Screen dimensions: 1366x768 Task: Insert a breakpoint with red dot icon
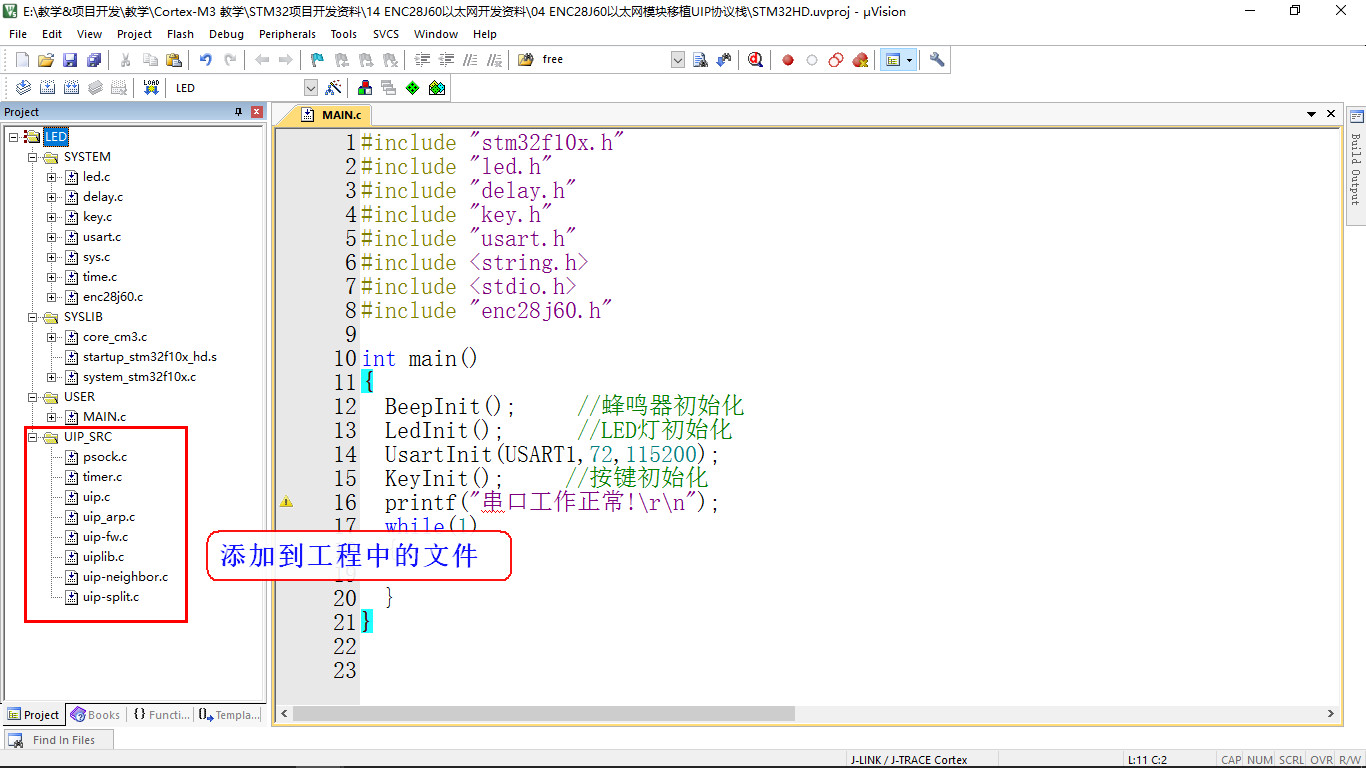click(788, 60)
